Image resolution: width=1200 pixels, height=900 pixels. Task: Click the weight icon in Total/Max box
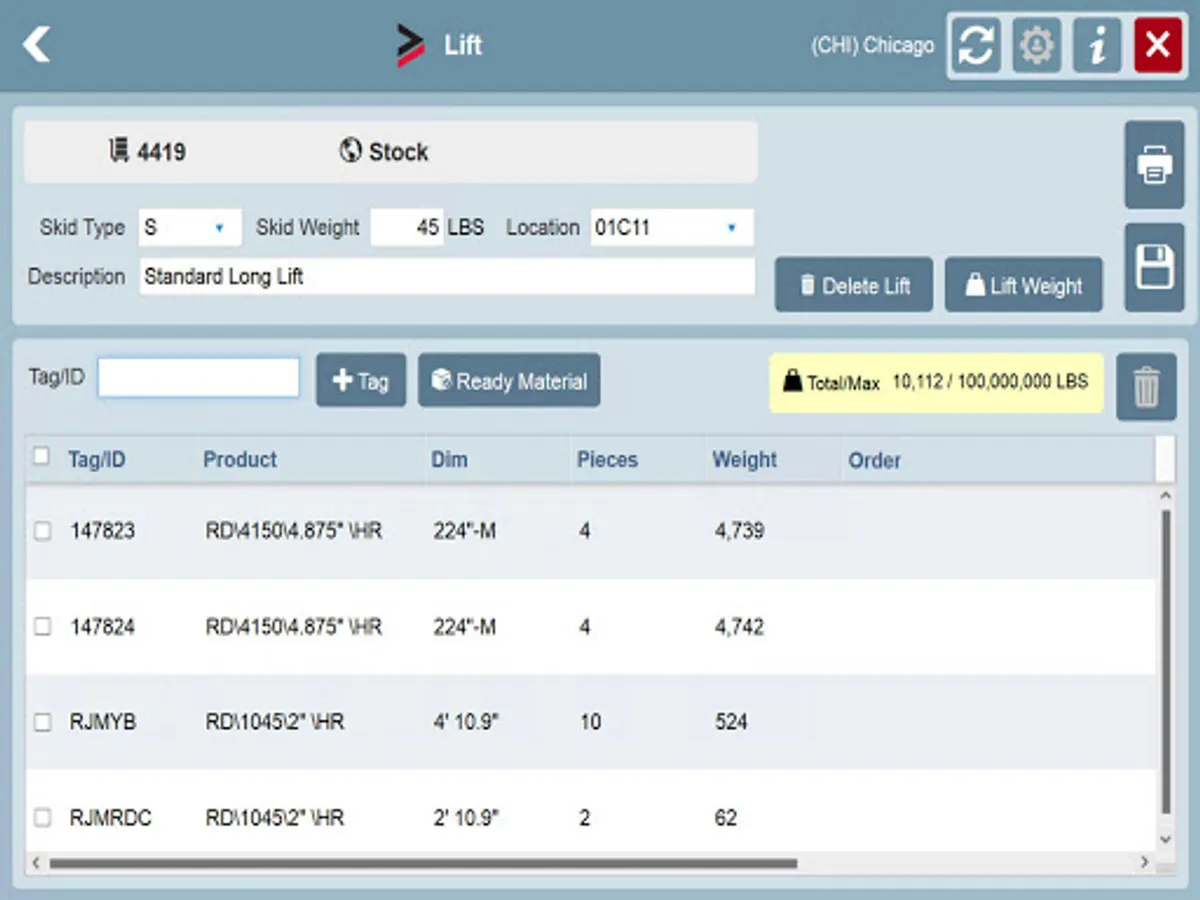(x=792, y=382)
